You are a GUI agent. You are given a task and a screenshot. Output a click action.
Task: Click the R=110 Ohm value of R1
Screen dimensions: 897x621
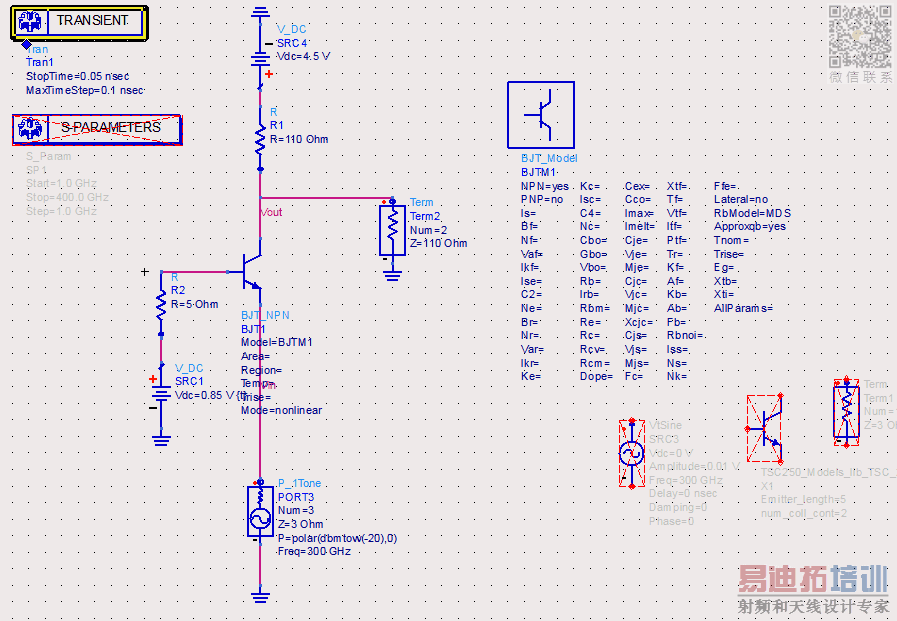click(x=299, y=139)
